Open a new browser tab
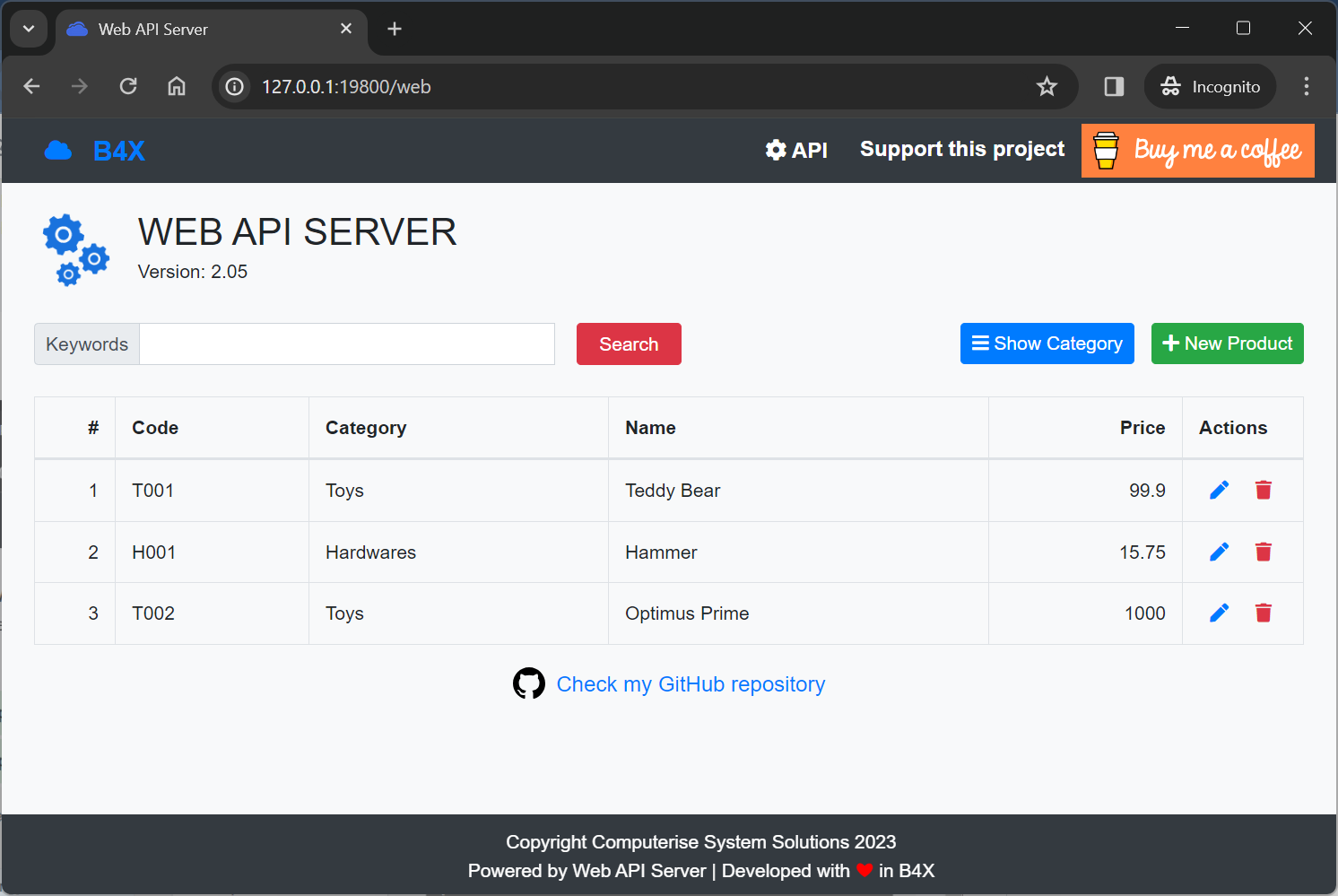1338x896 pixels. point(394,28)
